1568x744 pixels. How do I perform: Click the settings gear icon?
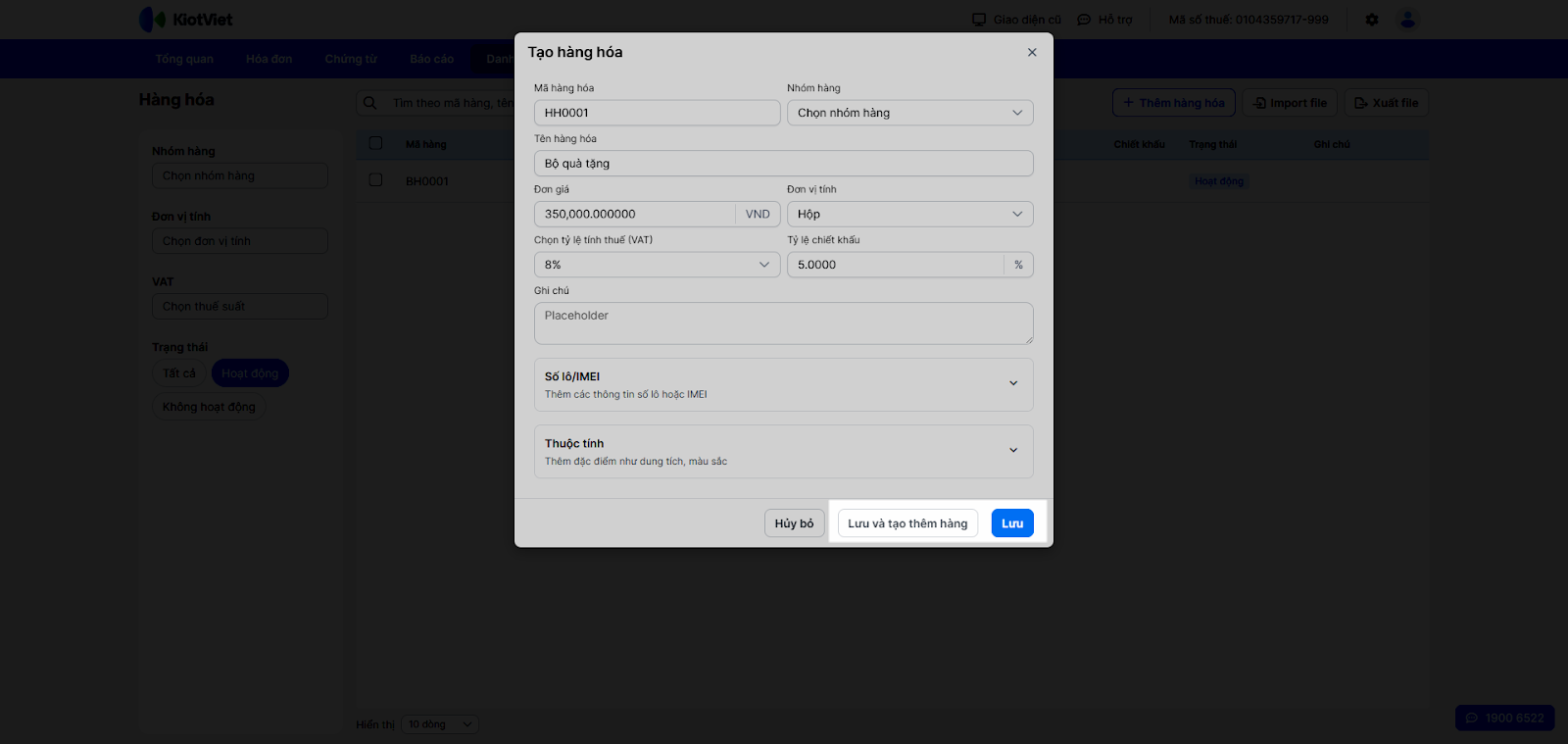(1372, 20)
